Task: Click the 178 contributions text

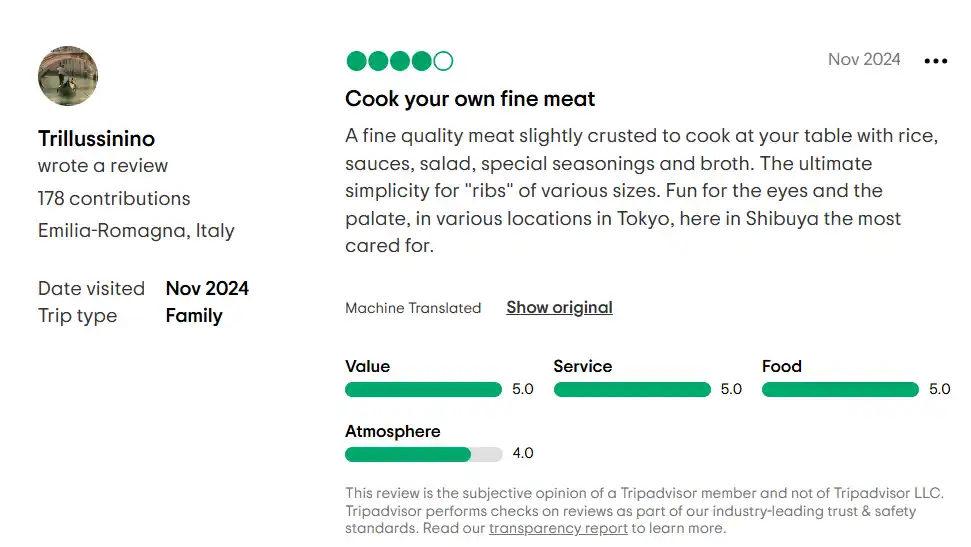Action: [x=114, y=198]
